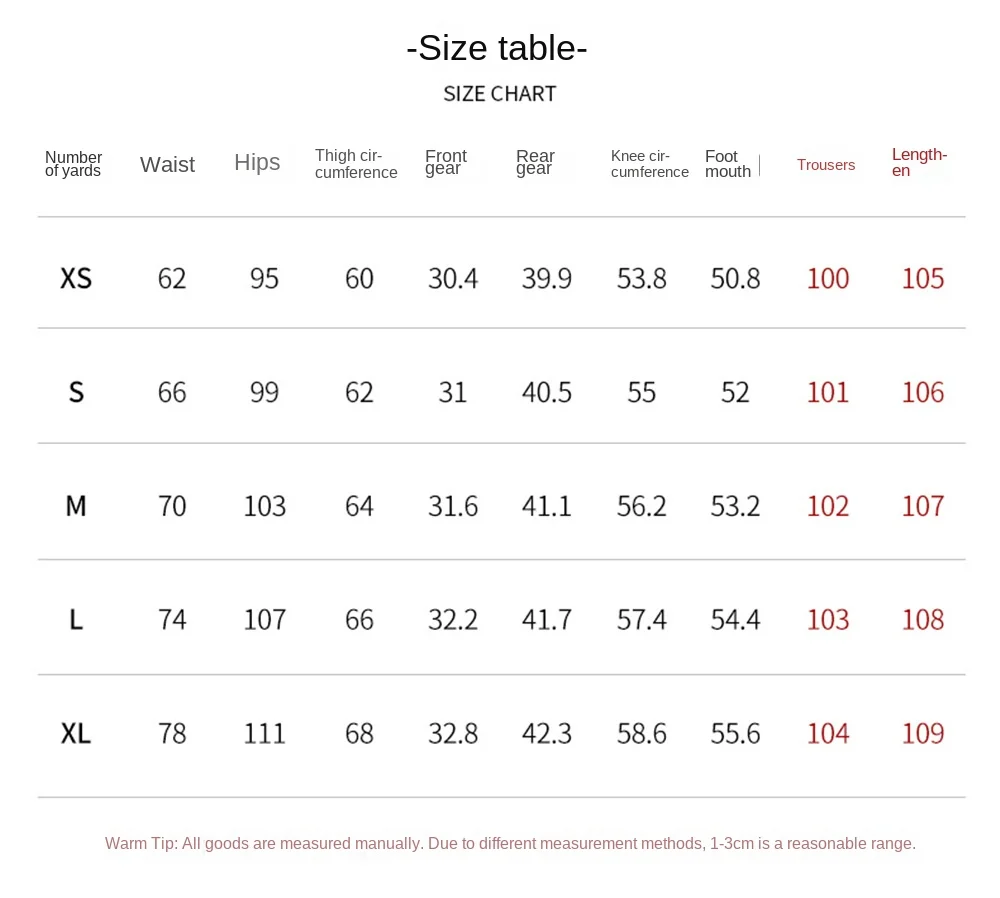Click the knee circumference value 57.4

point(642,620)
